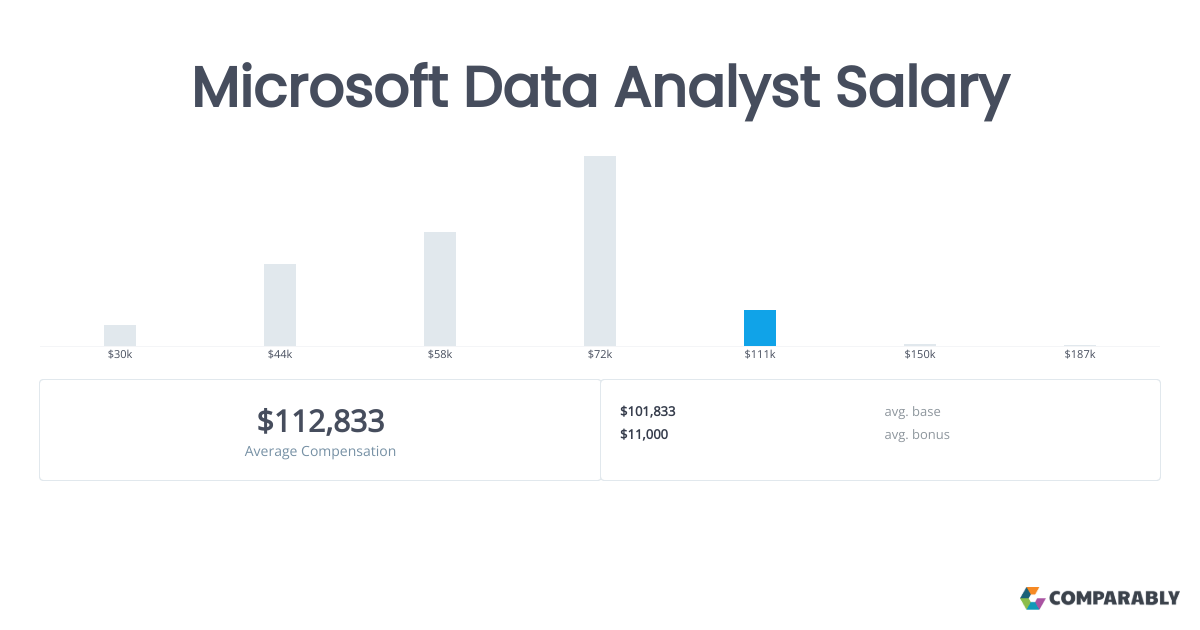Open the COMPARABLY brand text link
This screenshot has width=1200, height=630.
1114,599
